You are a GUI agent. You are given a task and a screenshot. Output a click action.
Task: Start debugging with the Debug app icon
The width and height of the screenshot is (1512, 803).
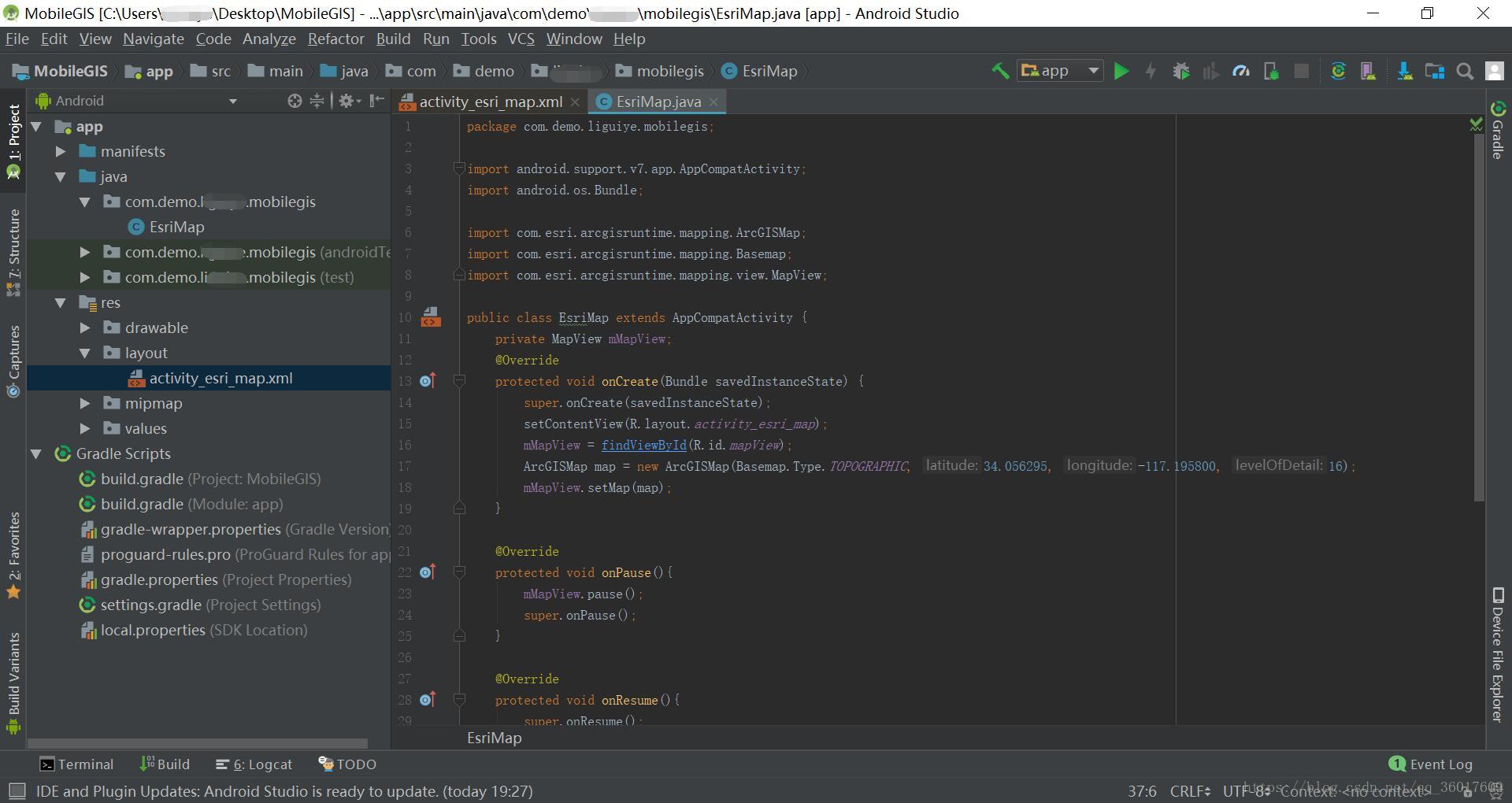[1180, 72]
